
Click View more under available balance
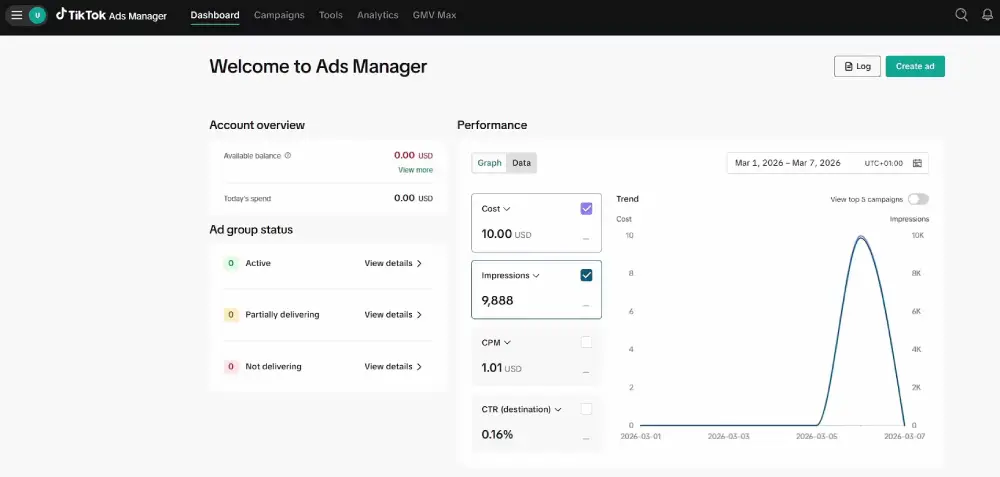tap(416, 170)
